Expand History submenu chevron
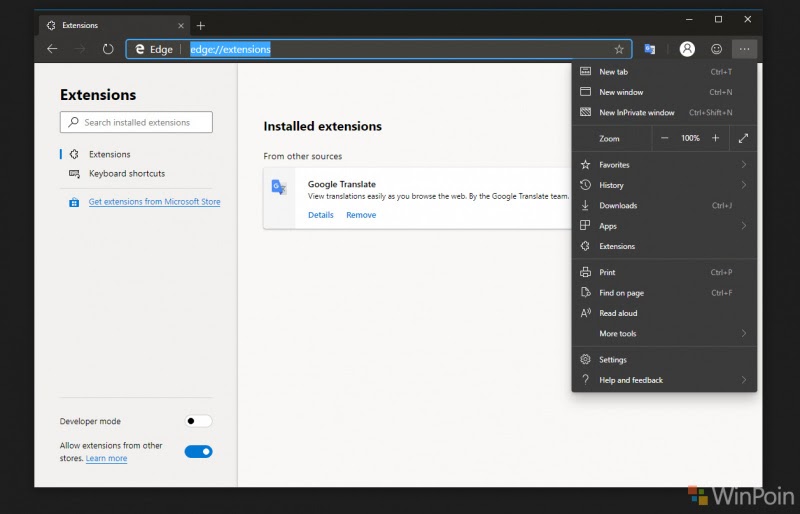 744,185
